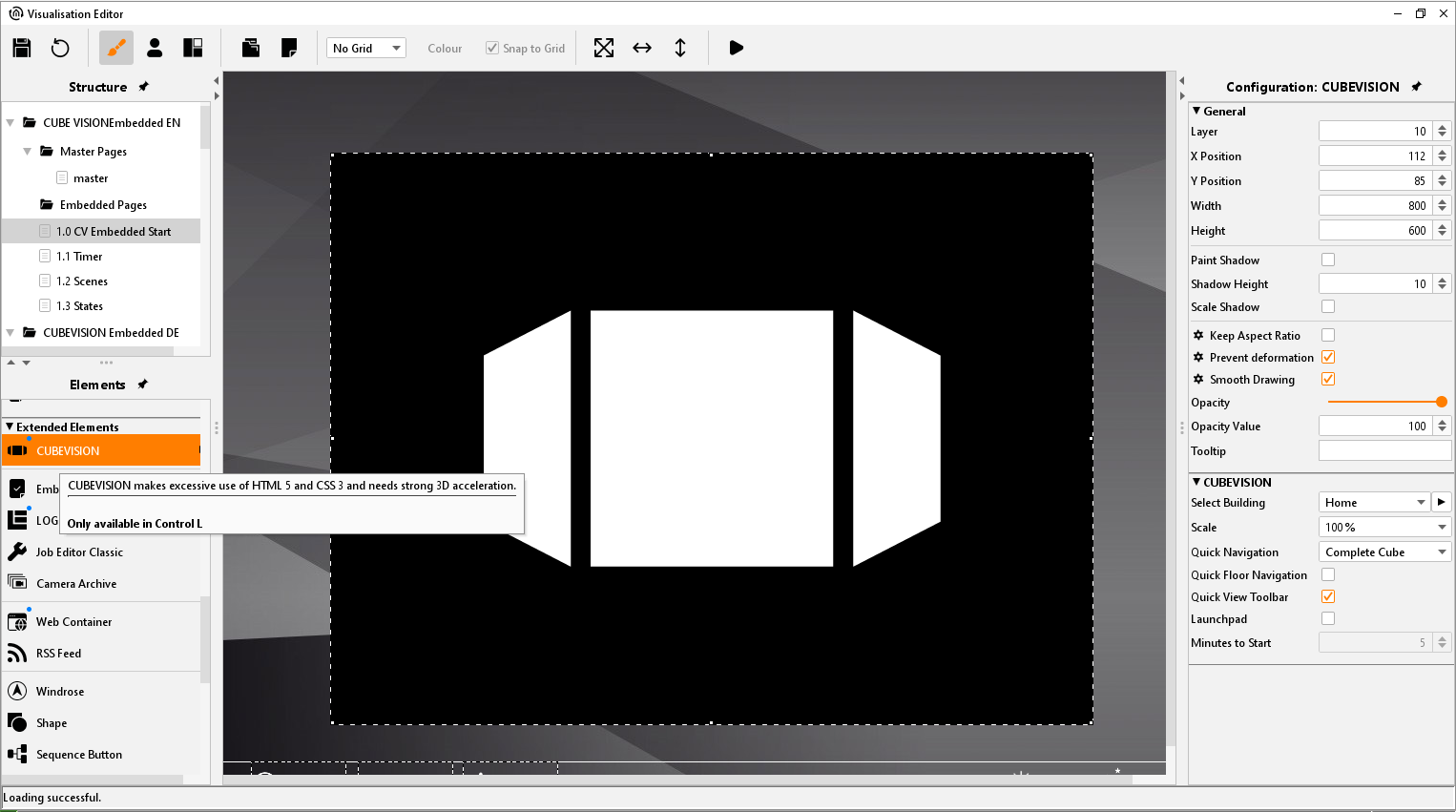The height and width of the screenshot is (812, 1456).
Task: Click the user/person icon in toolbar
Action: tap(155, 48)
